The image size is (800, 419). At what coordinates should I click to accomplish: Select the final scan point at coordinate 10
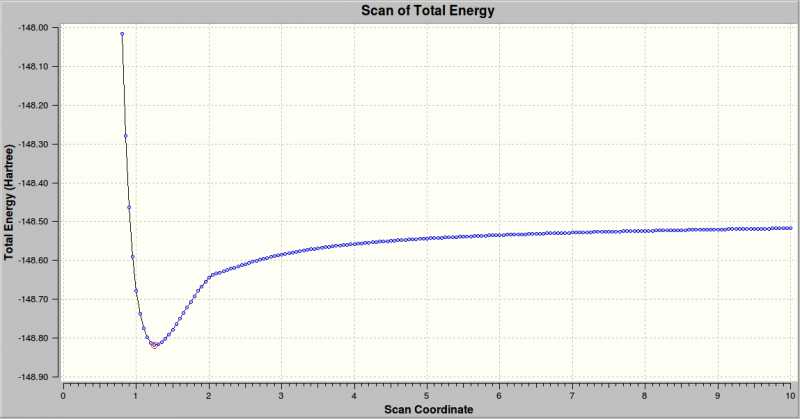(x=790, y=228)
